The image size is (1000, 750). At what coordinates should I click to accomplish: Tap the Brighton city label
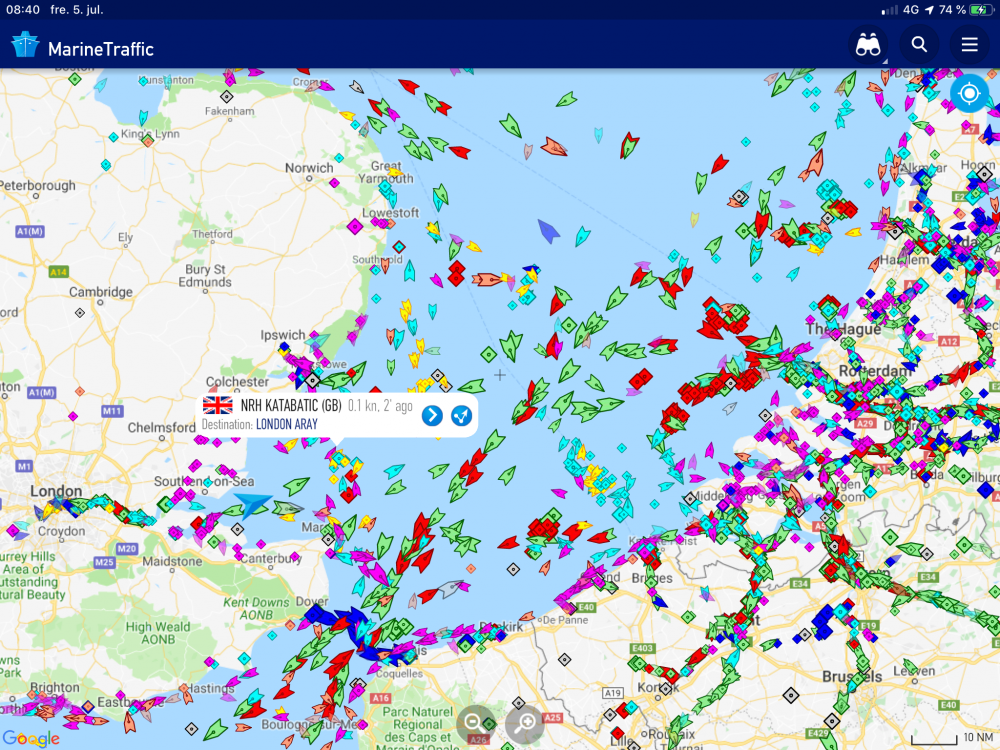[55, 688]
